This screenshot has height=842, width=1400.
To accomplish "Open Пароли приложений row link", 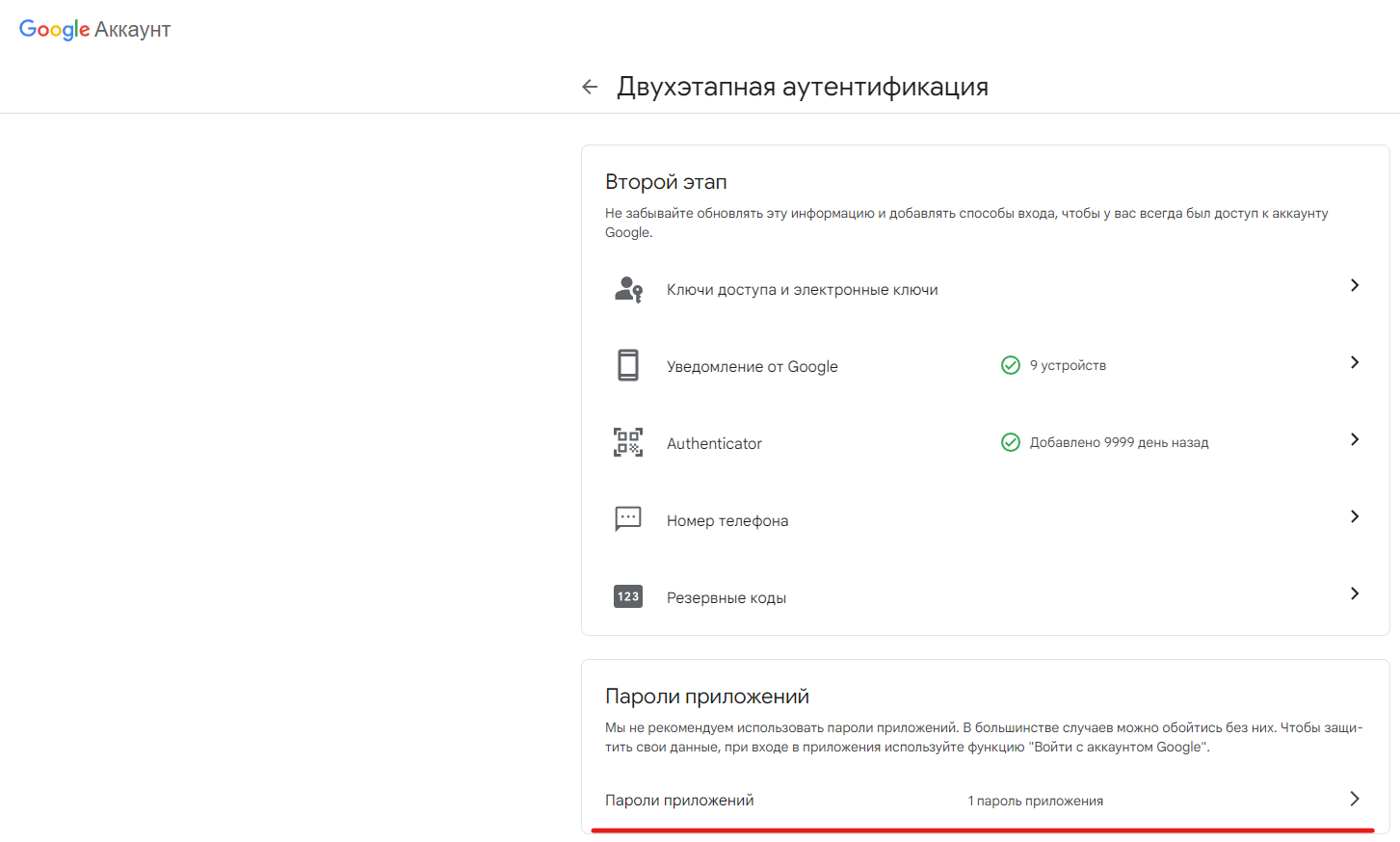I will pos(985,800).
